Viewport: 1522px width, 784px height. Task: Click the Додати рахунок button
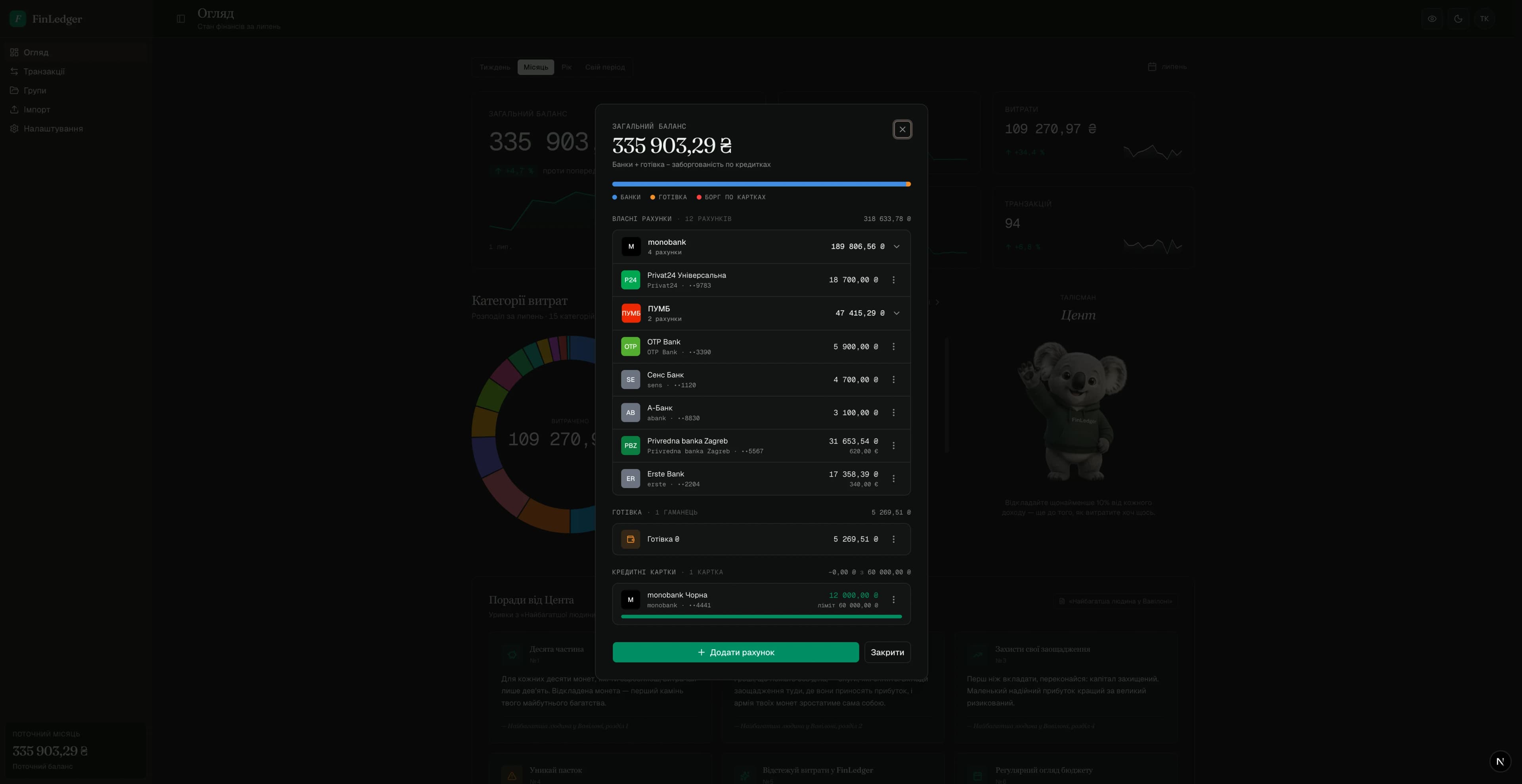pos(736,652)
